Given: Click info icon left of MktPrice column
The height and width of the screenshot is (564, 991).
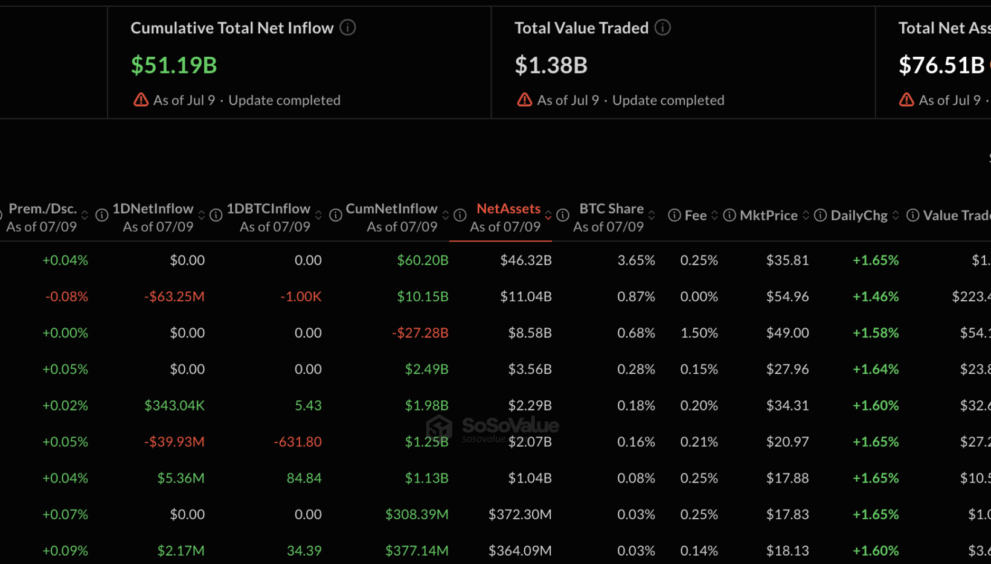Looking at the screenshot, I should point(729,216).
